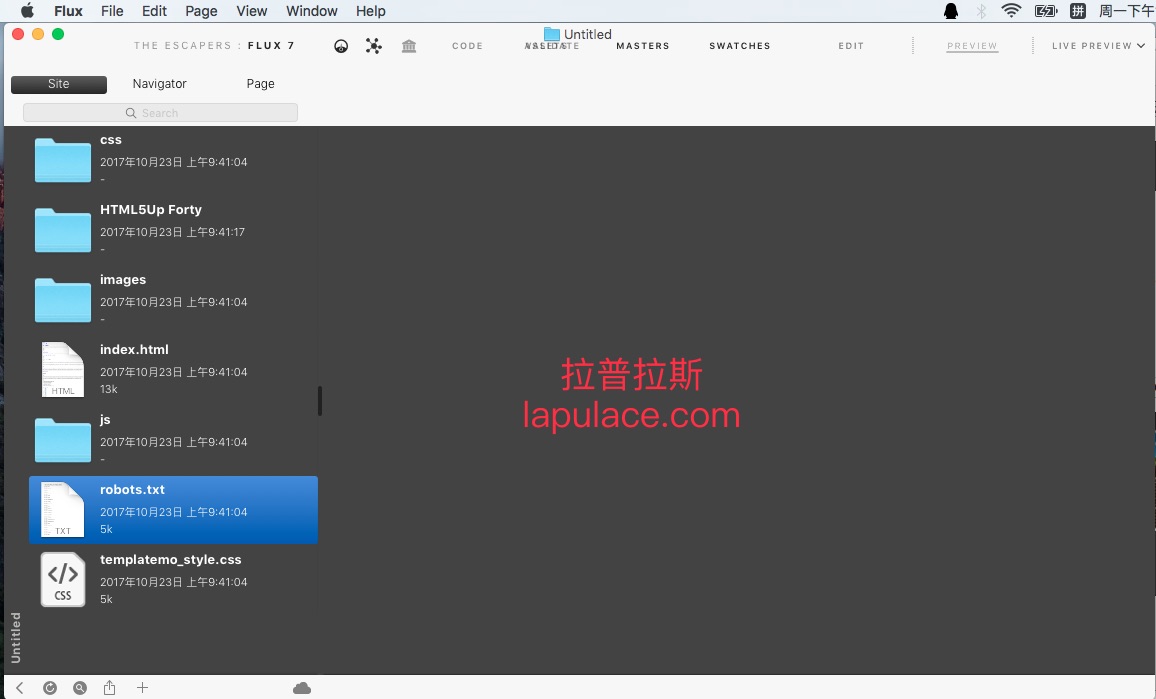Click the Search field in sidebar

[160, 113]
